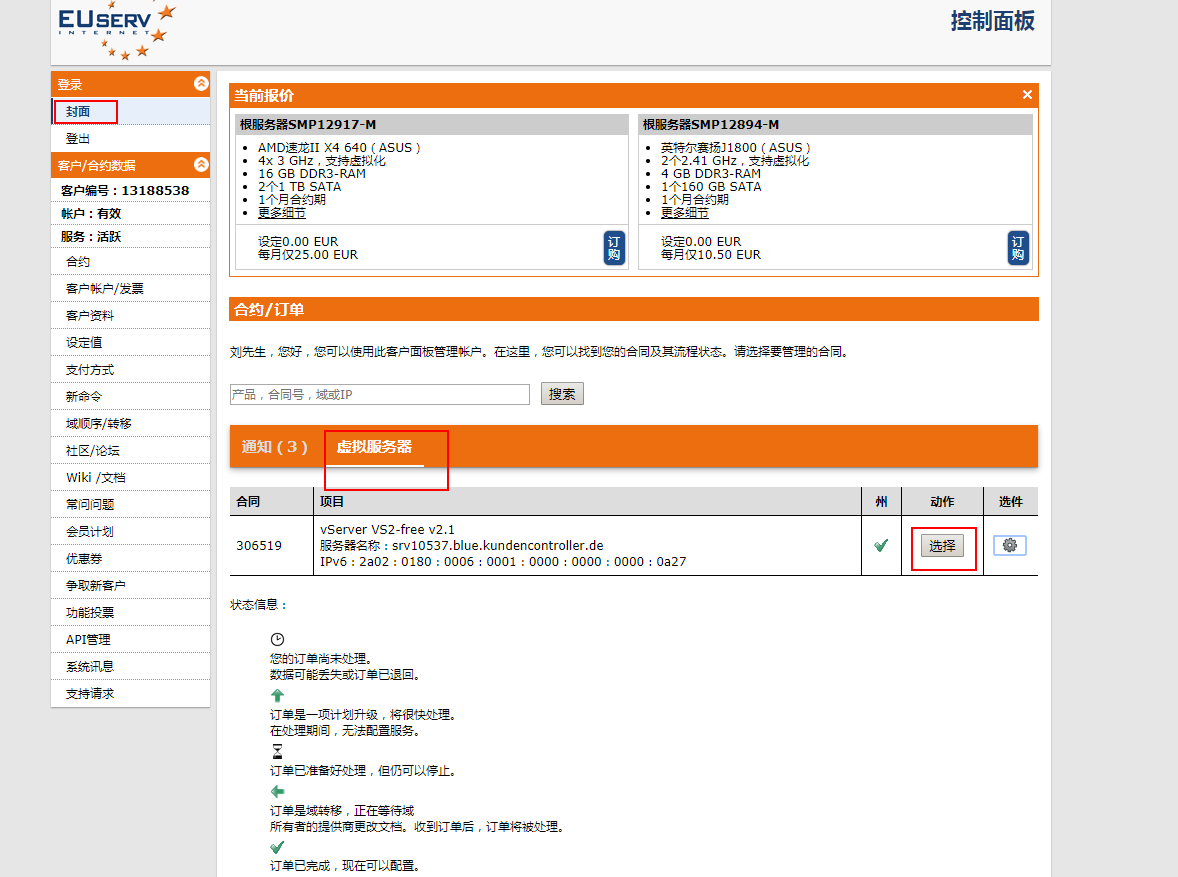Click the 服务：活跃 status text
Image resolution: width=1178 pixels, height=877 pixels.
91,237
